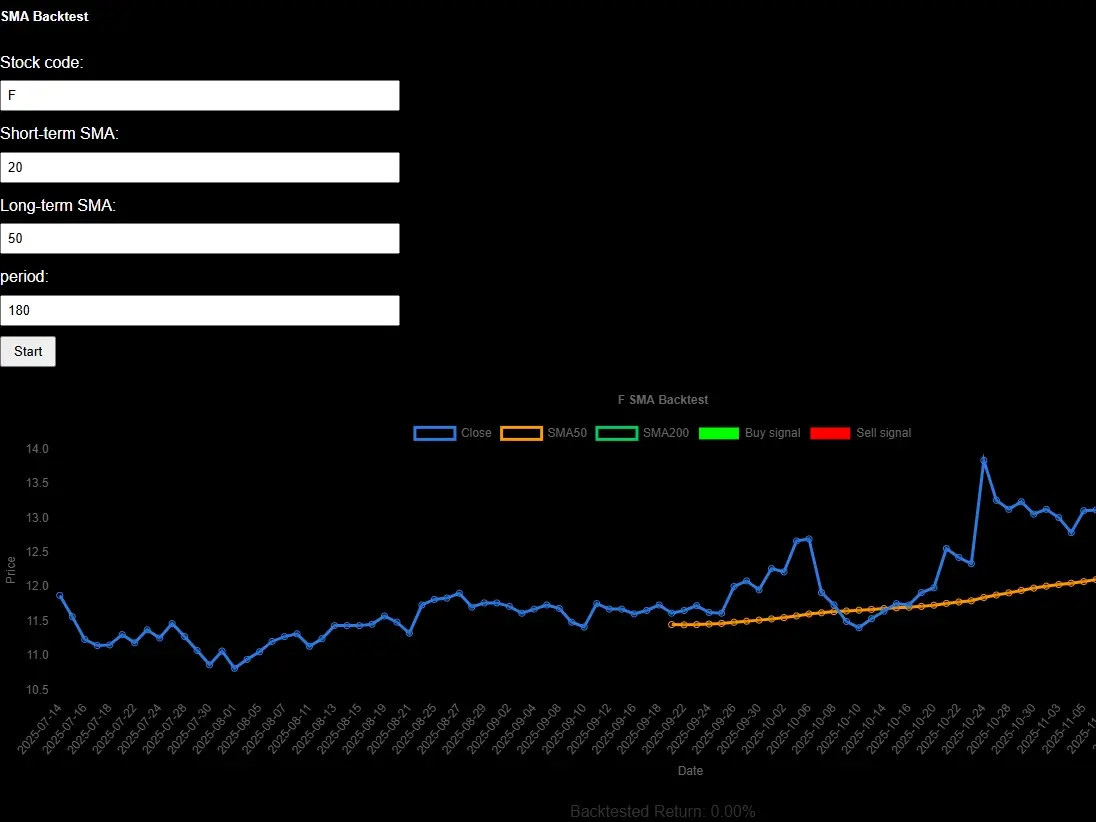The image size is (1096, 822).
Task: Focus the Short-term SMA input box
Action: pyautogui.click(x=200, y=168)
